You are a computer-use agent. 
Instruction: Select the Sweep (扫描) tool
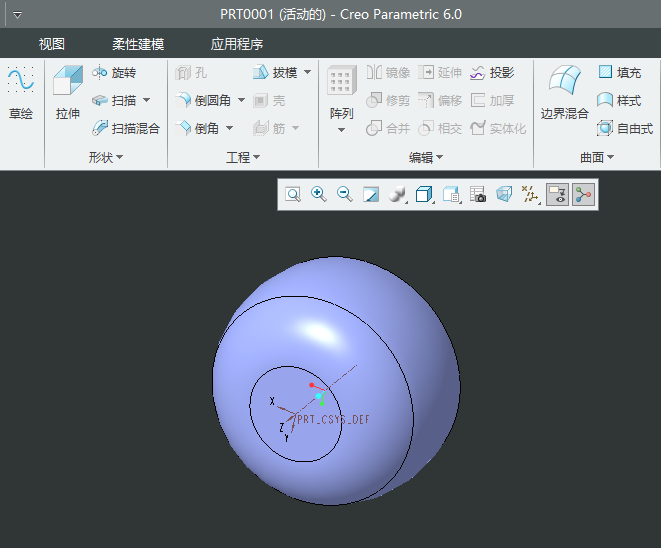point(114,100)
